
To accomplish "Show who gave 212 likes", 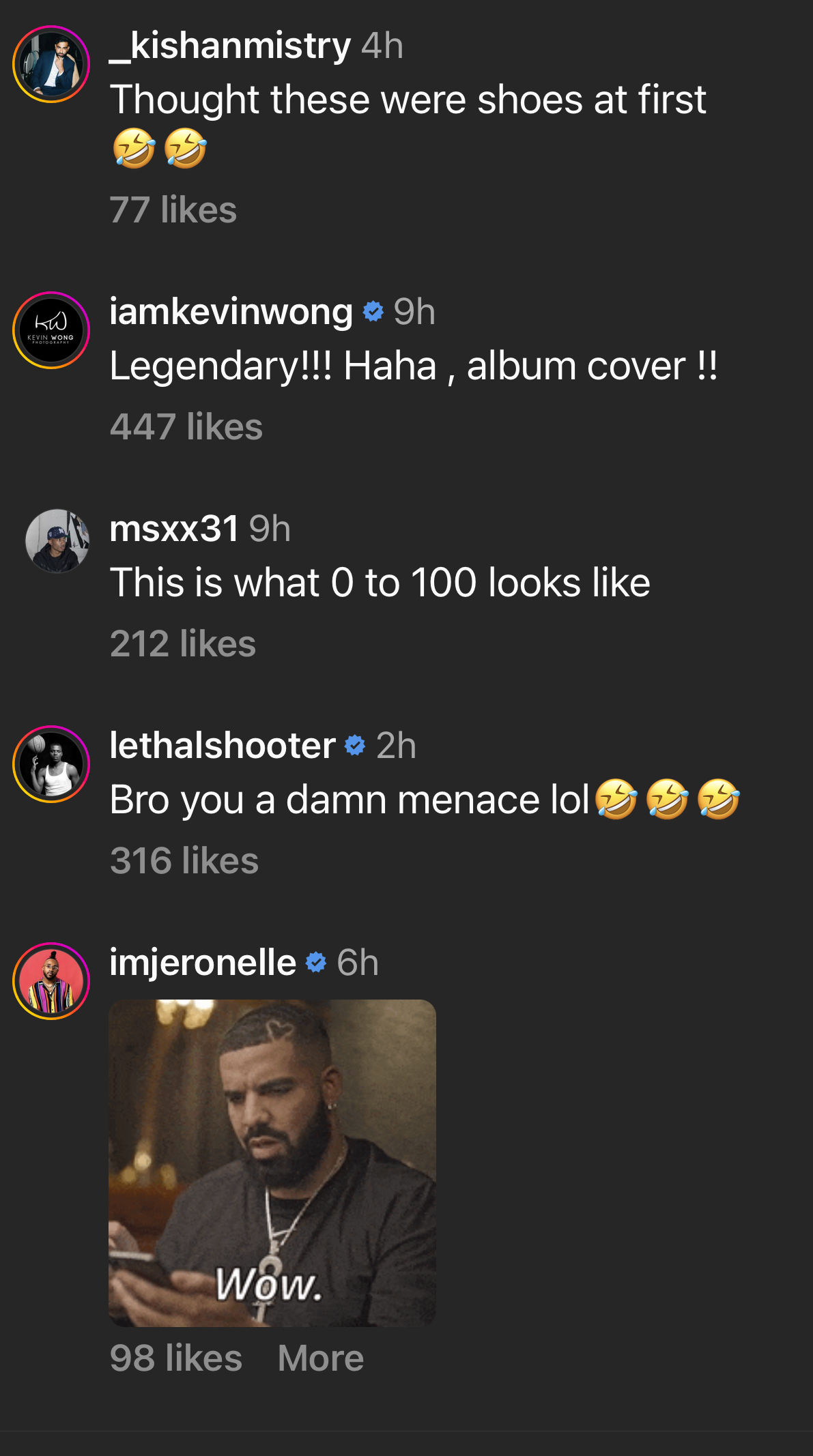I will (183, 643).
